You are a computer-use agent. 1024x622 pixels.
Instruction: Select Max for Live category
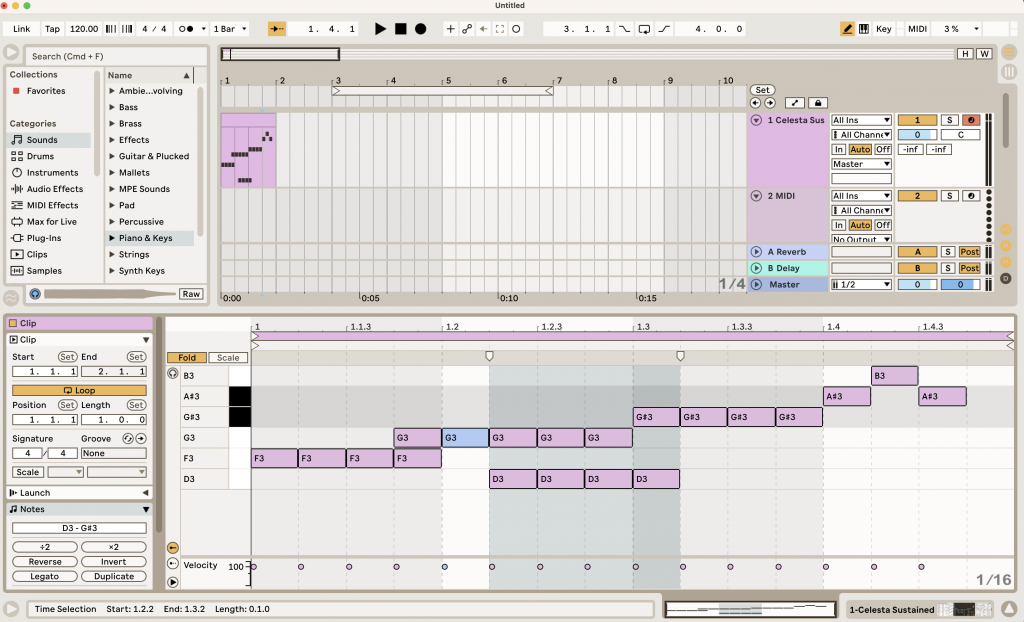pyautogui.click(x=52, y=221)
